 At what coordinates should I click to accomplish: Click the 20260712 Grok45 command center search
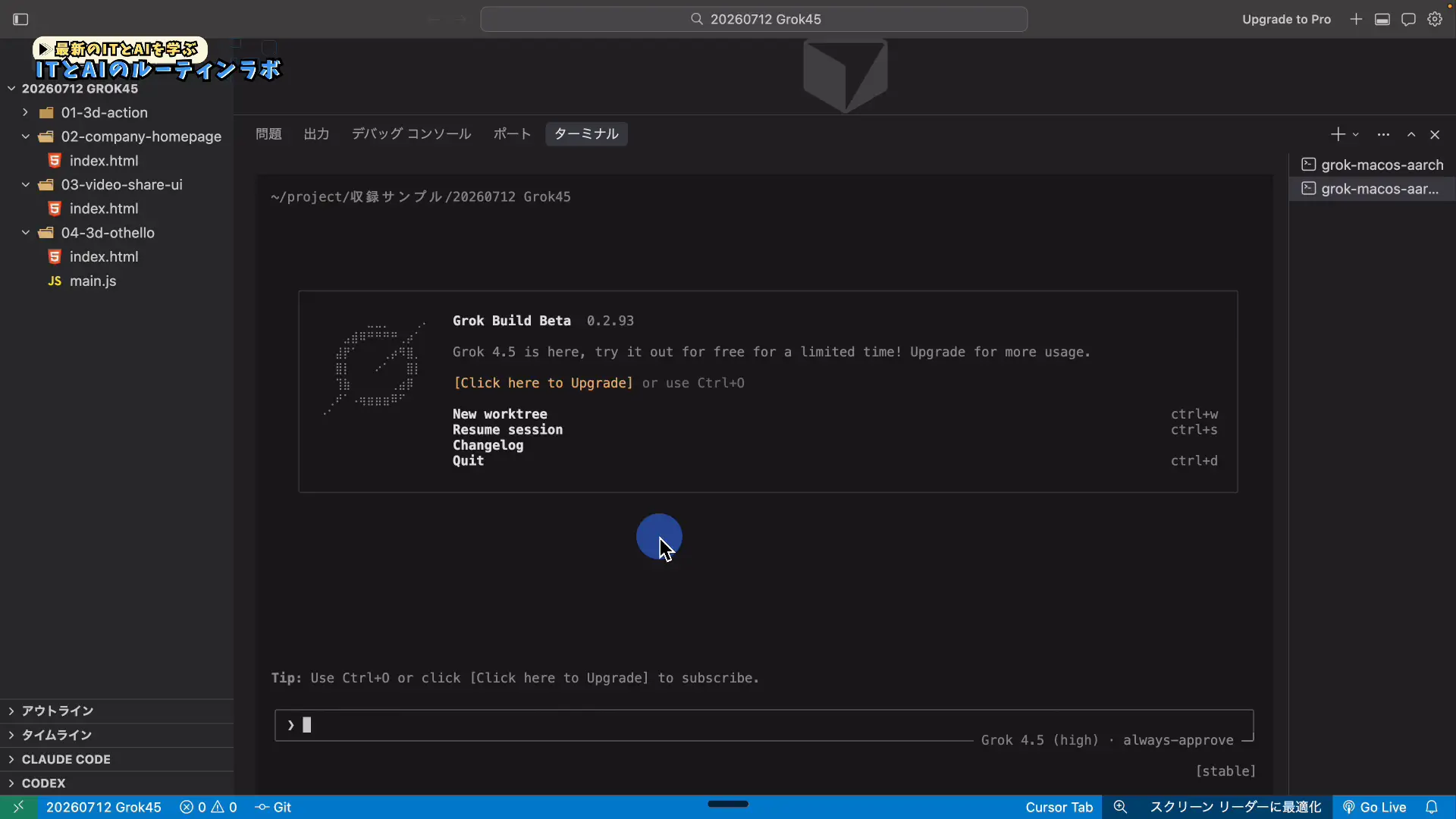754,19
